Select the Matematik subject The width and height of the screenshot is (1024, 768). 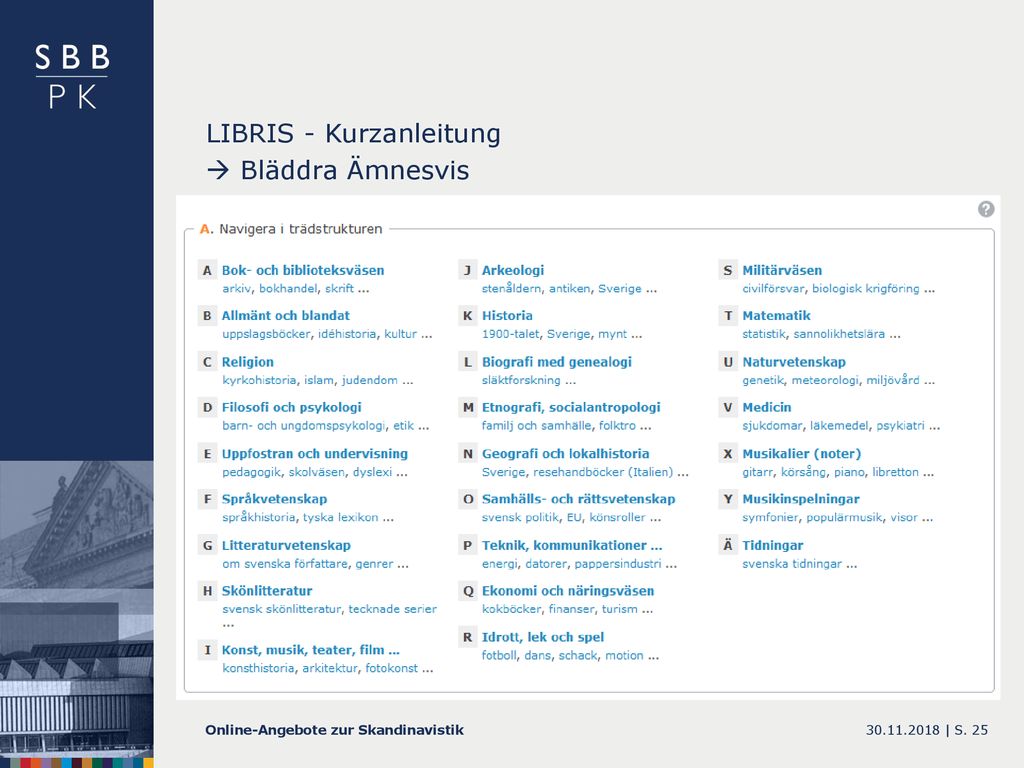[x=776, y=315]
